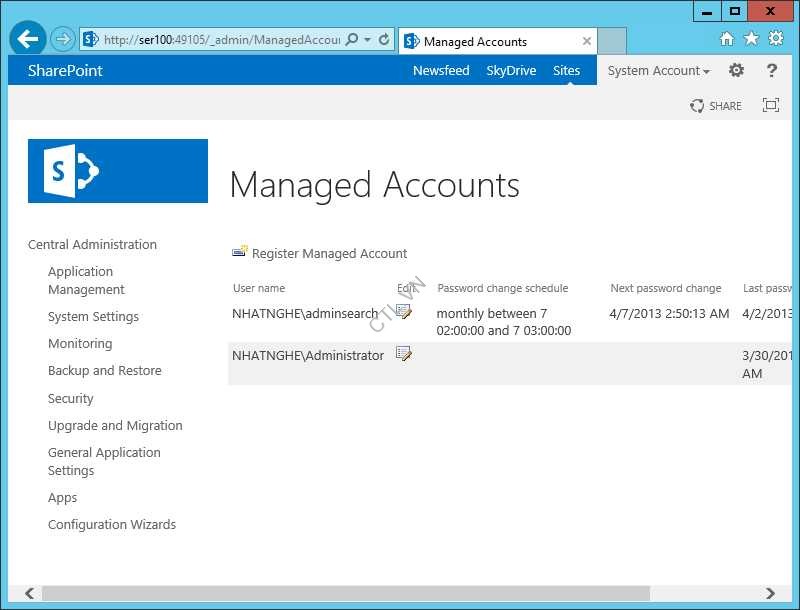The image size is (800, 610).
Task: Click the User name column header
Action: click(259, 288)
